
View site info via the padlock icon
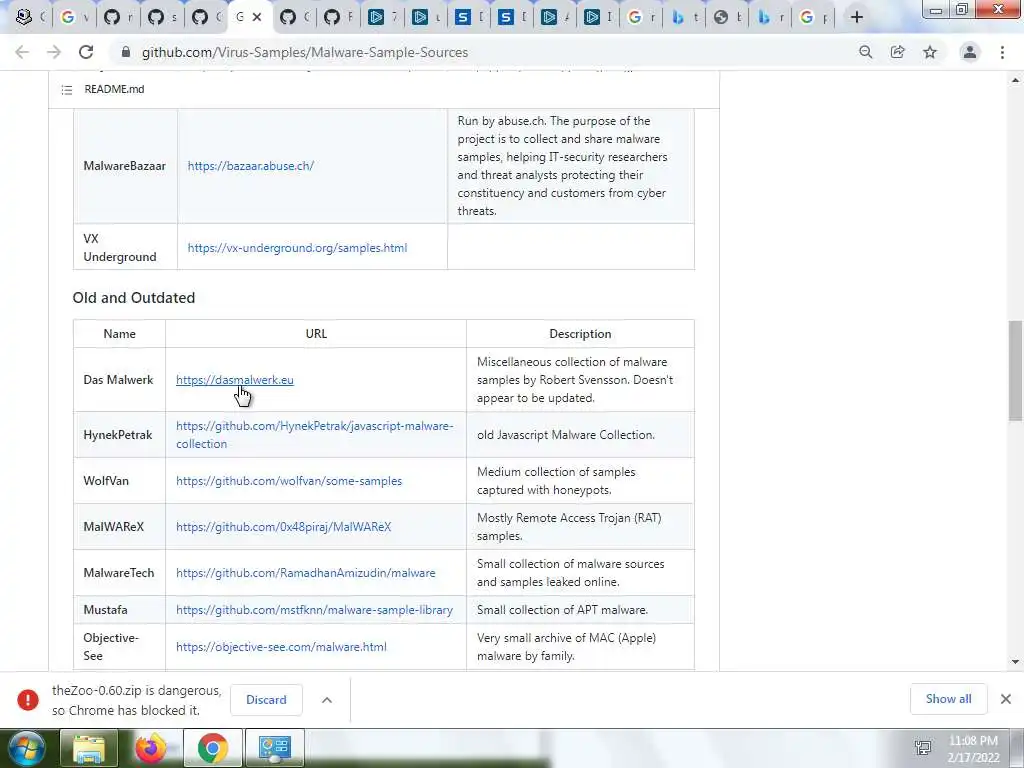click(x=126, y=52)
